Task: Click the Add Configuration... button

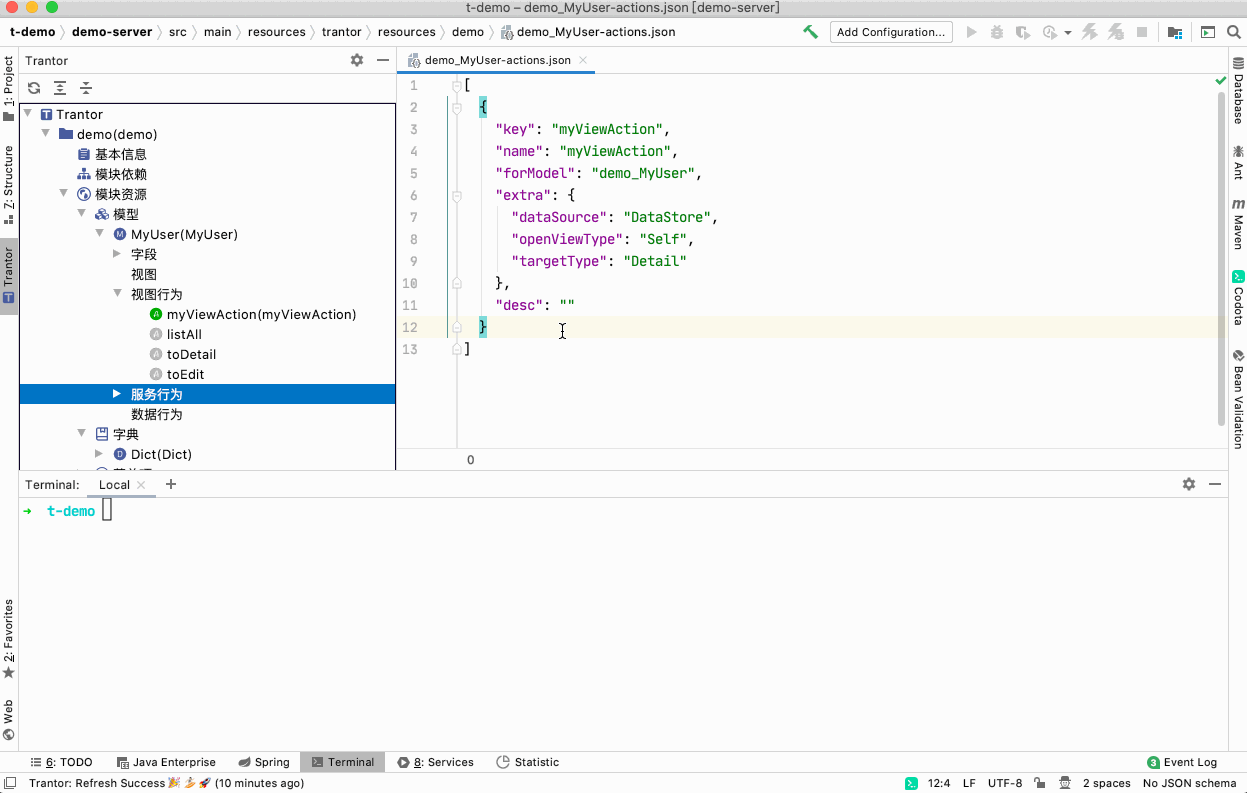Action: 891,32
